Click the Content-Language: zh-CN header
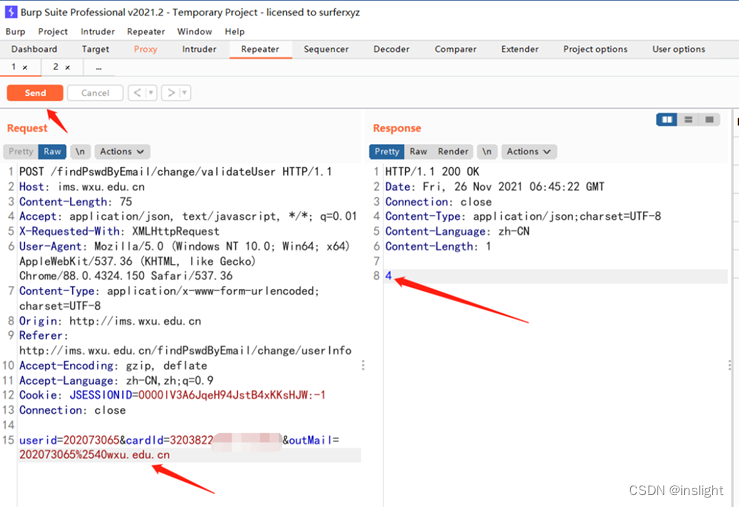Image resolution: width=739 pixels, height=507 pixels. [457, 231]
